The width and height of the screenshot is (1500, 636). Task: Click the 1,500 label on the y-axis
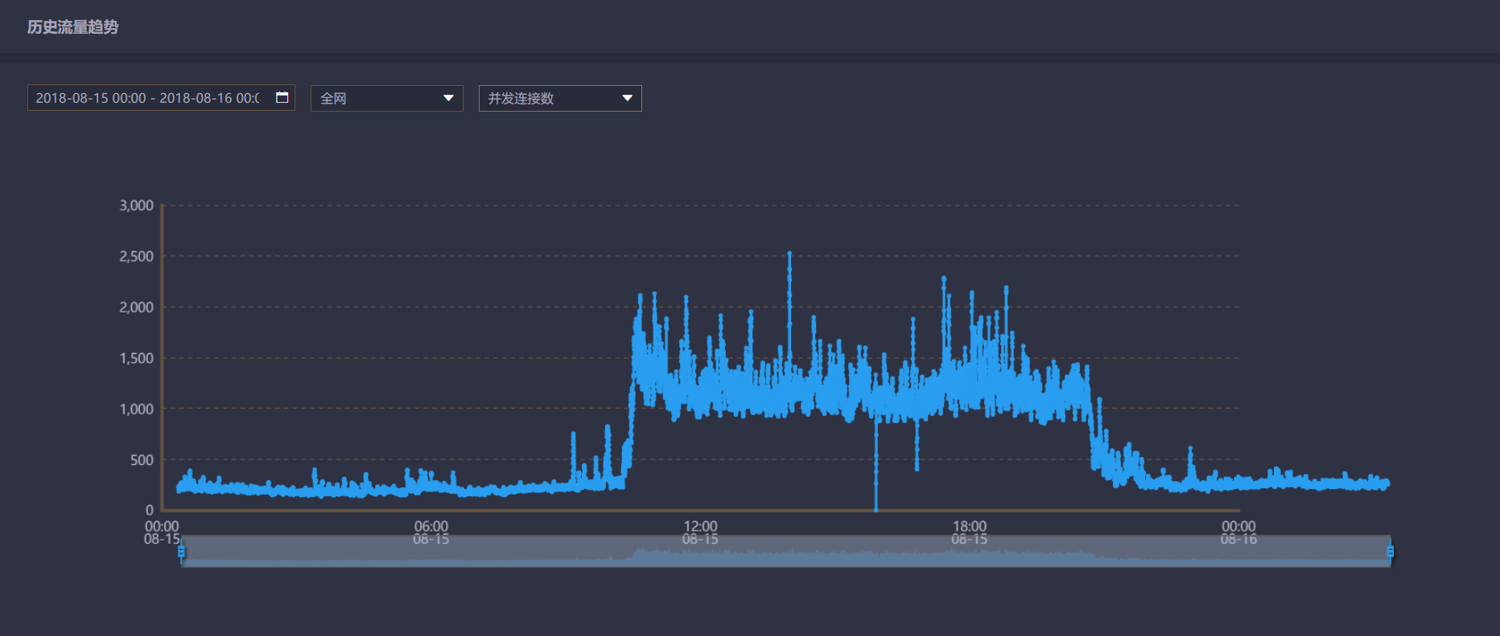coord(136,358)
